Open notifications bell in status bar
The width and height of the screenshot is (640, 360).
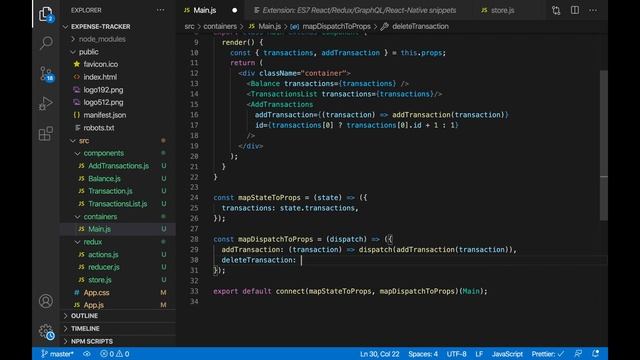[596, 354]
